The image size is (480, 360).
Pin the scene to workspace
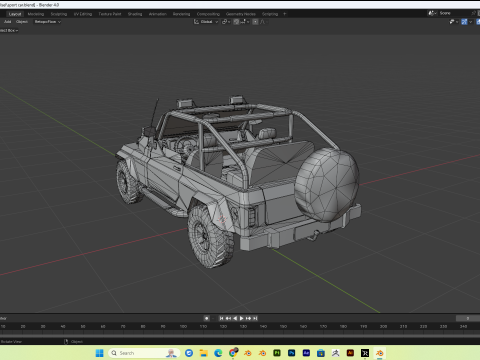pos(473,13)
